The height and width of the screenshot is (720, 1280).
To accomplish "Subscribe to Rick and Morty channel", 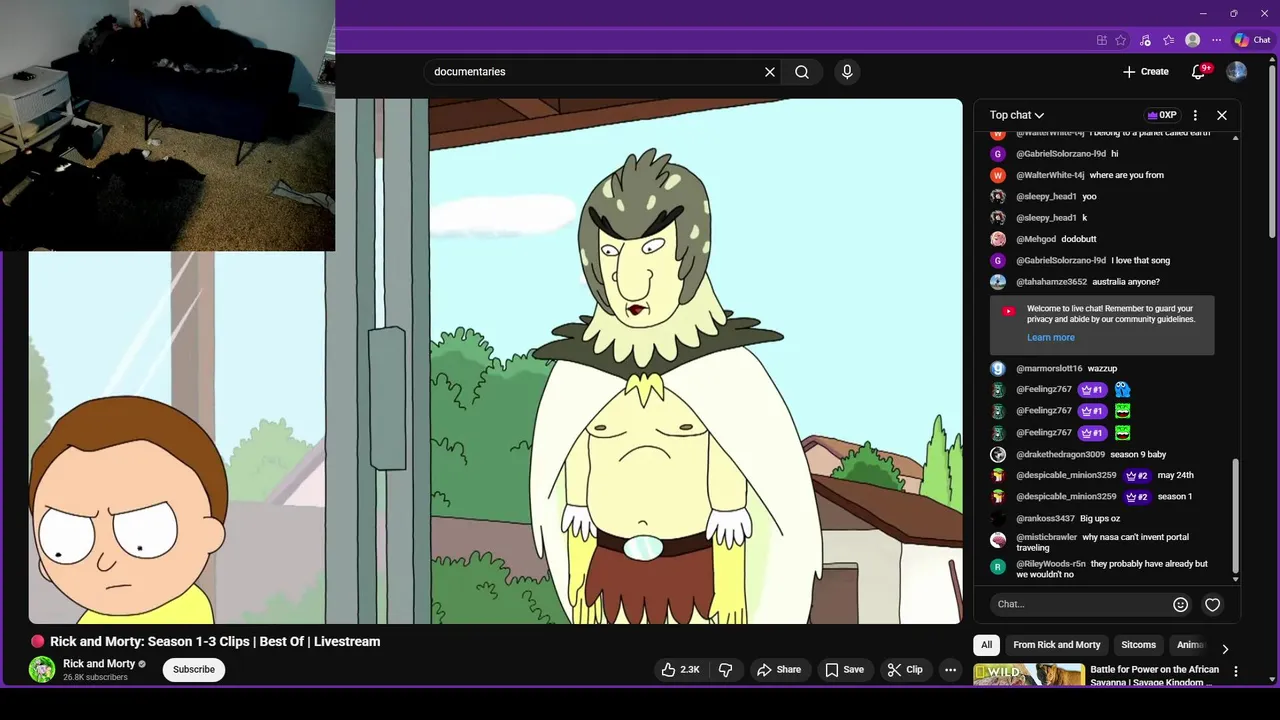I will 194,670.
